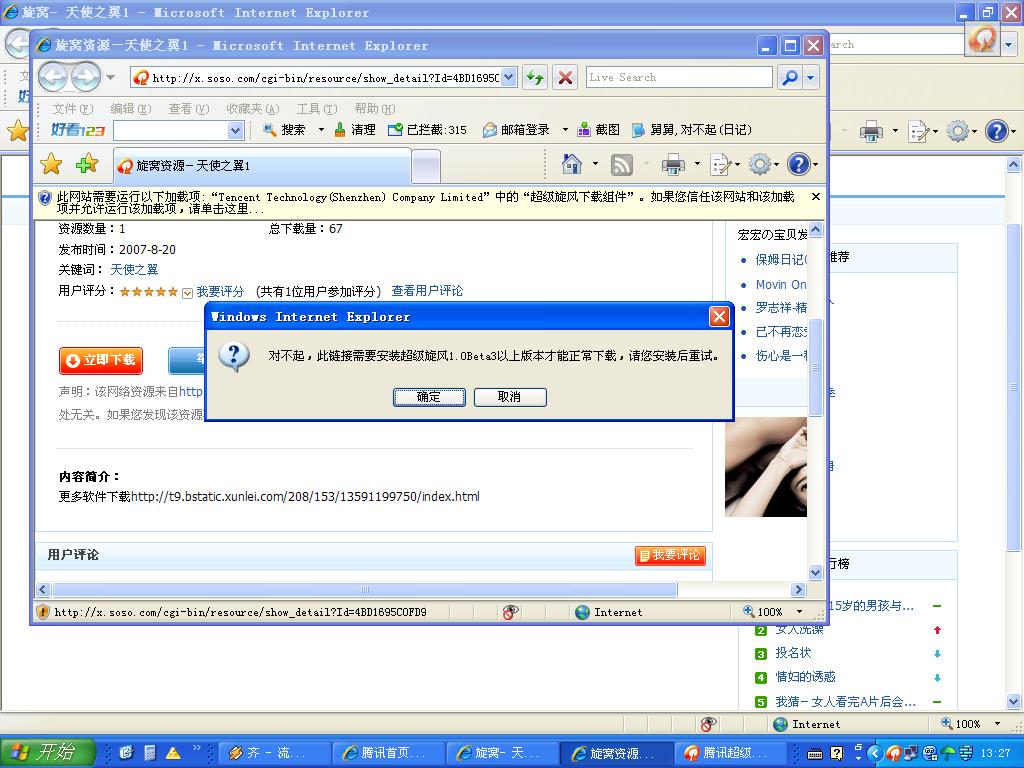Open 帮助 menu
1024x768 pixels.
coord(375,108)
